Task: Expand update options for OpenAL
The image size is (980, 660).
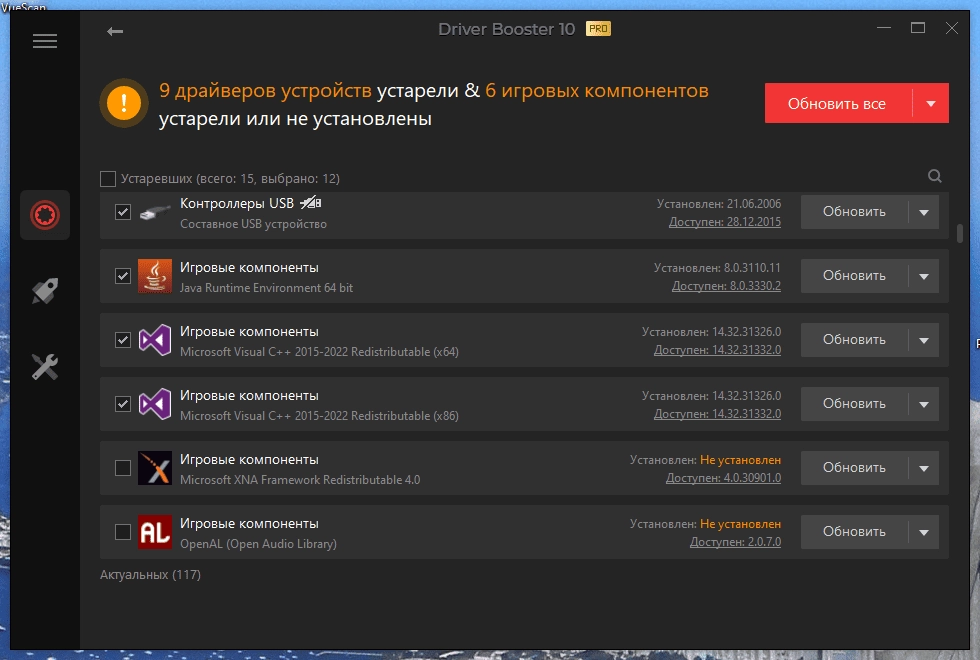Action: point(924,532)
